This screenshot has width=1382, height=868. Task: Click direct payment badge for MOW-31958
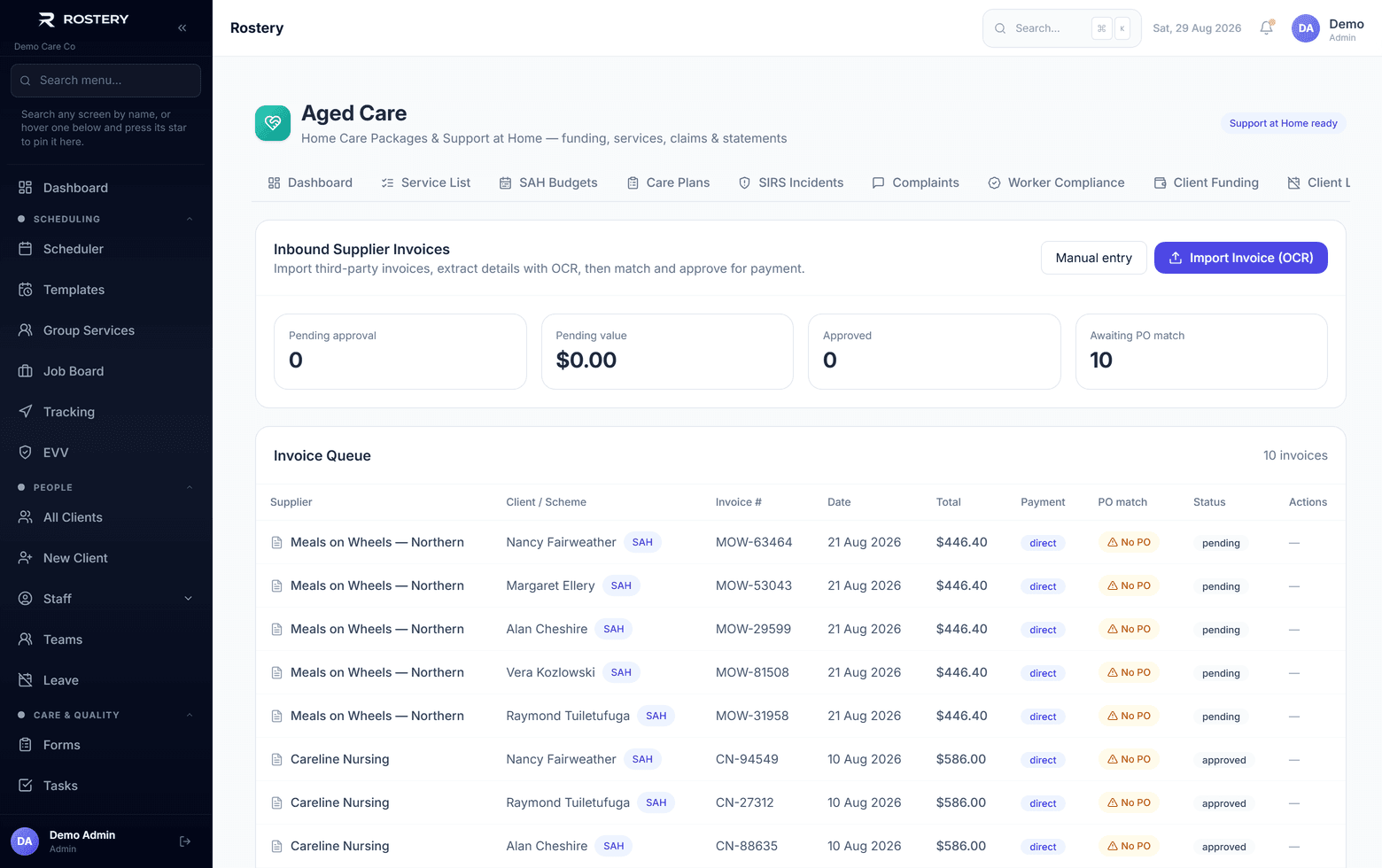(1043, 717)
